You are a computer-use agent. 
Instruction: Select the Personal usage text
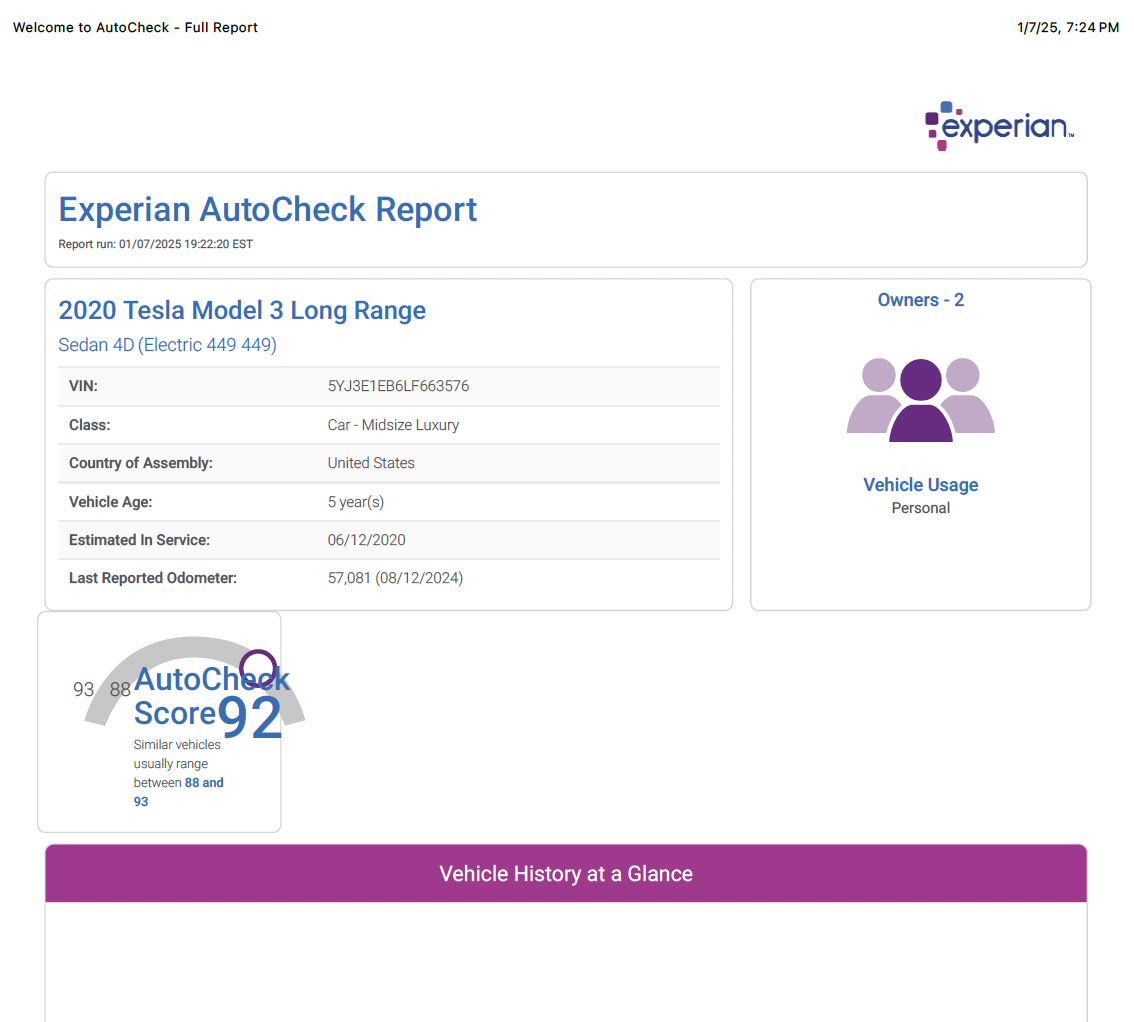921,508
